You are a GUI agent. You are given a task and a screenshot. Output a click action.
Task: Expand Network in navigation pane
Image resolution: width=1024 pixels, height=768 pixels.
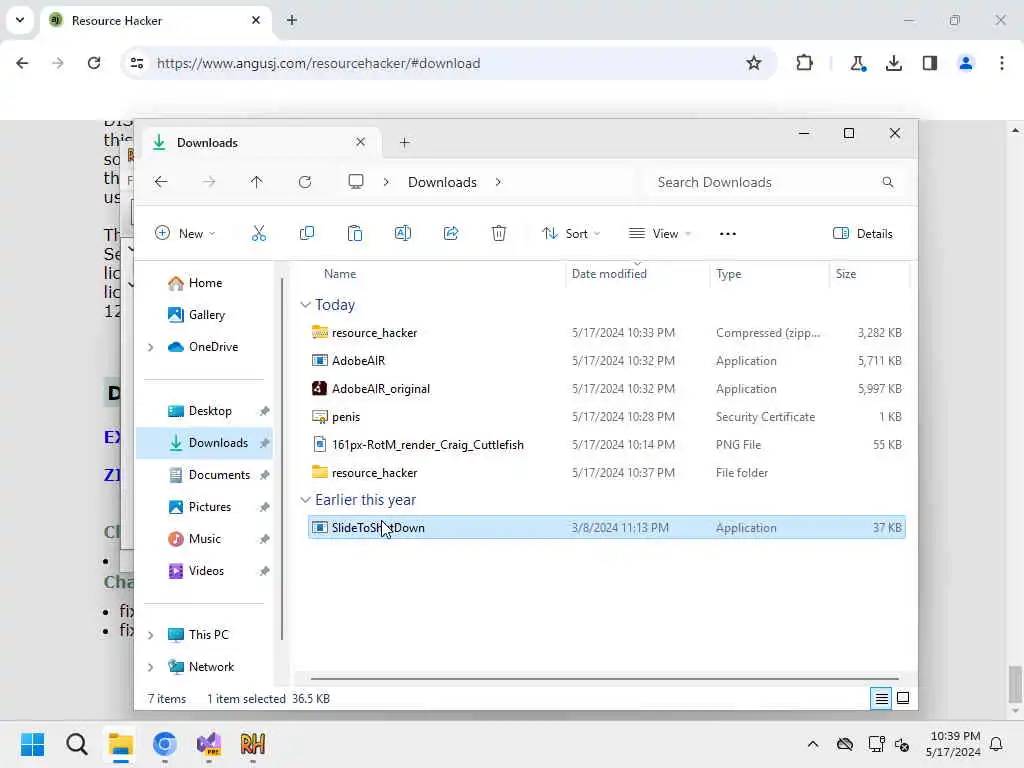(x=151, y=667)
